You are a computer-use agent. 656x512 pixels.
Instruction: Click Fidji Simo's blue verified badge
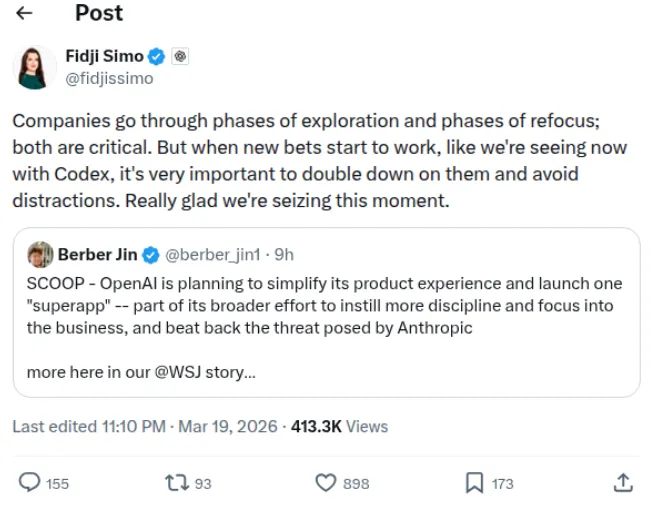click(x=157, y=57)
